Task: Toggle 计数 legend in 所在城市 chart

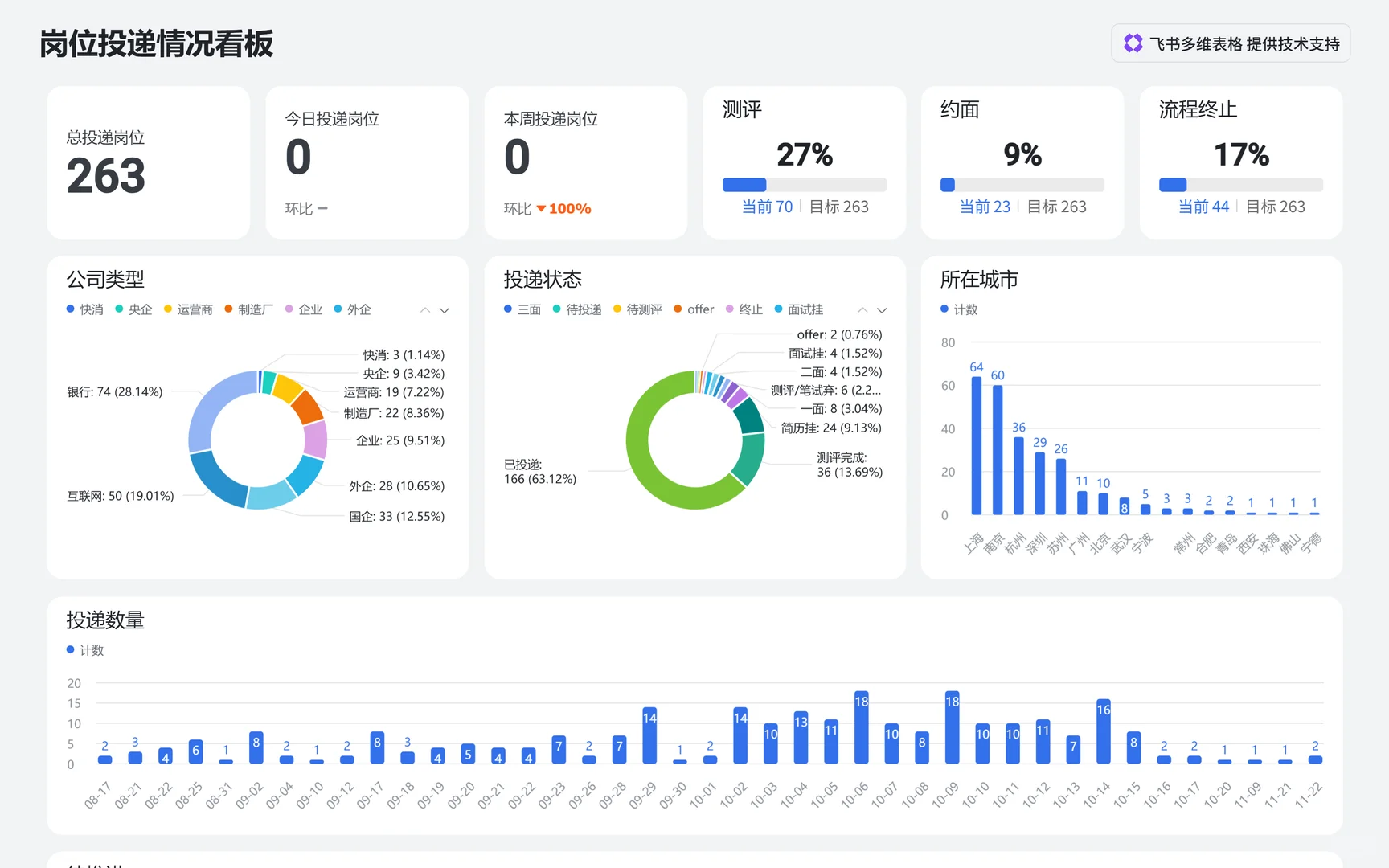Action: point(959,309)
